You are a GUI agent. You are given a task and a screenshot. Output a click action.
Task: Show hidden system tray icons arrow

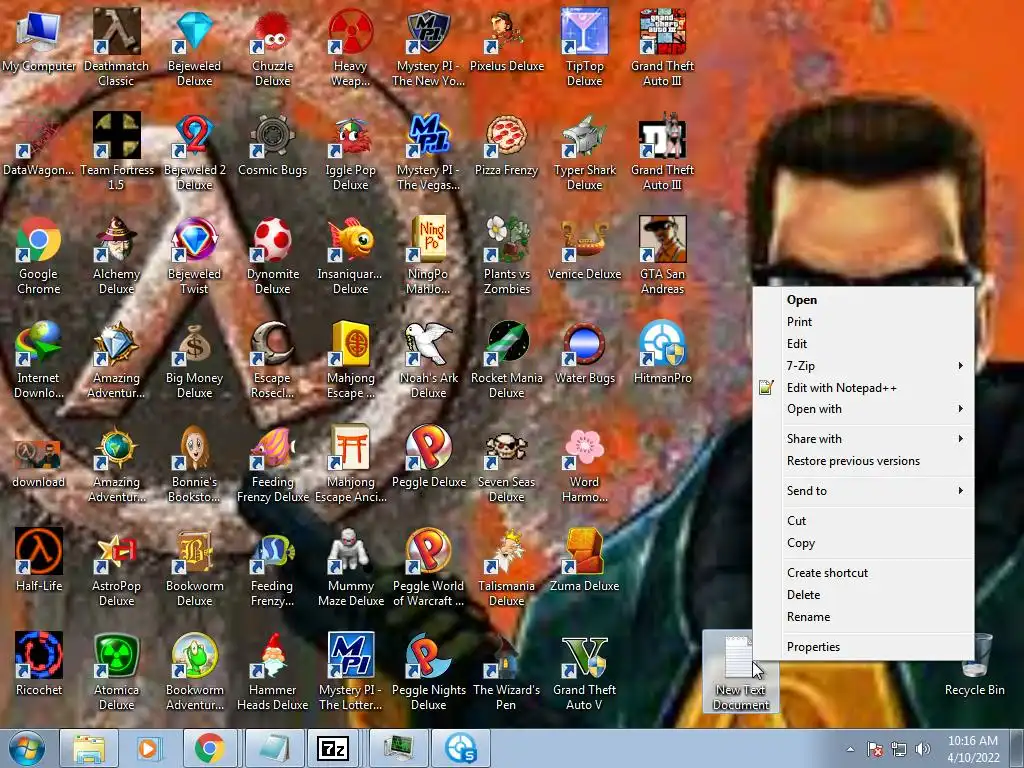(x=850, y=749)
